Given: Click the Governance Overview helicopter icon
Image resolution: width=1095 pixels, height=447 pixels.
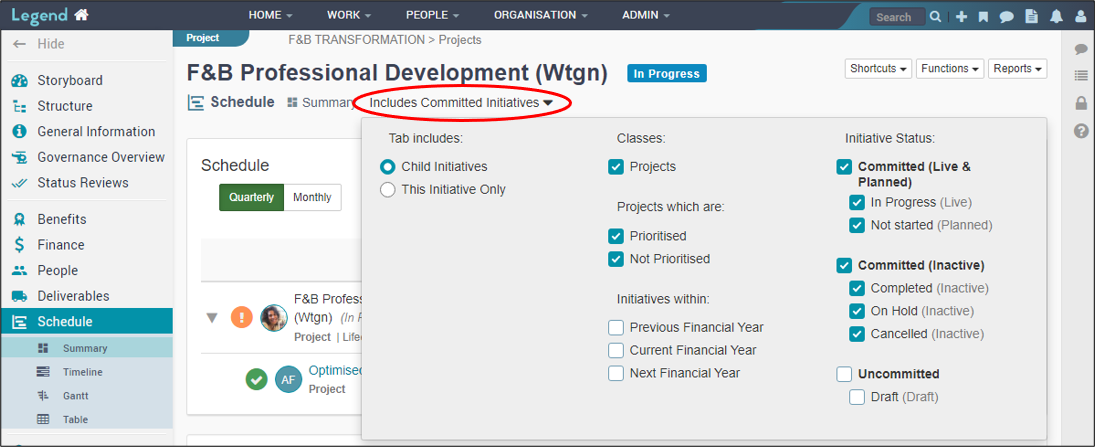Looking at the screenshot, I should 20,157.
